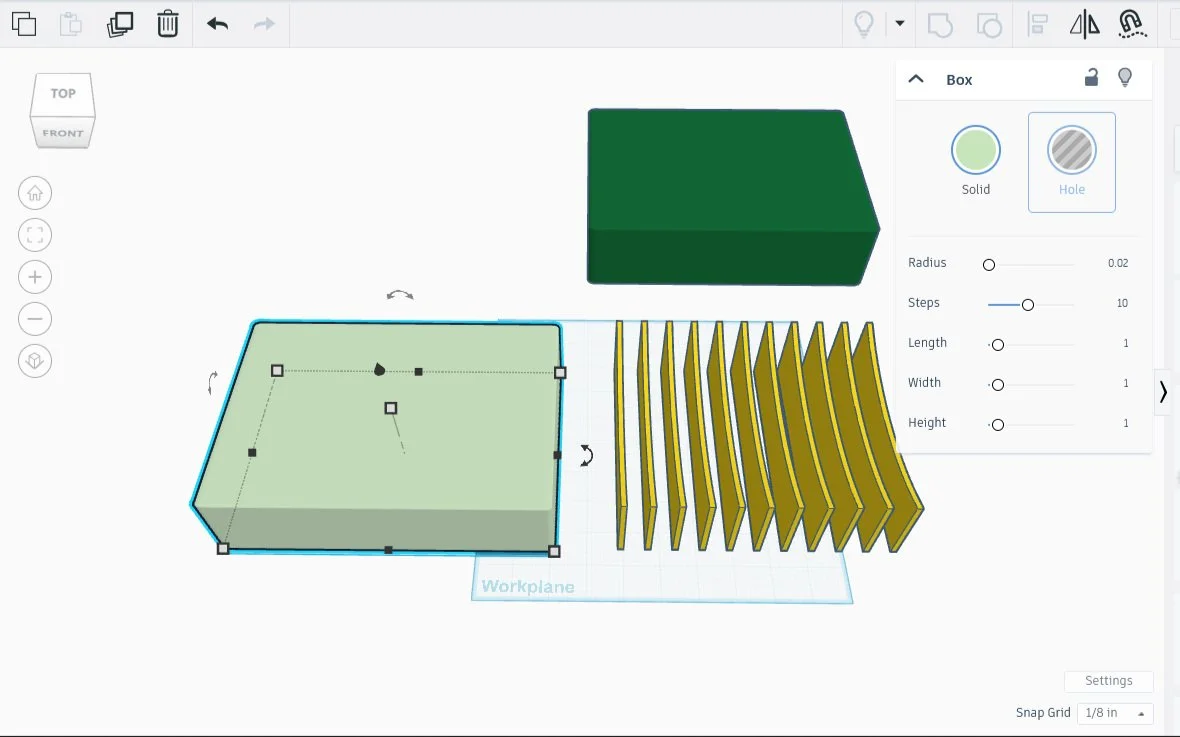The width and height of the screenshot is (1180, 737).
Task: Click the Box panel title
Action: tap(959, 80)
